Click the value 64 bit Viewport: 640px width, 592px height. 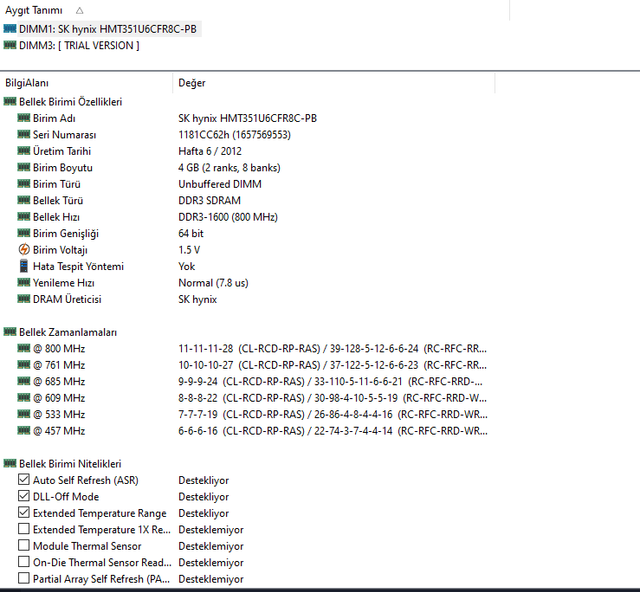coord(191,233)
